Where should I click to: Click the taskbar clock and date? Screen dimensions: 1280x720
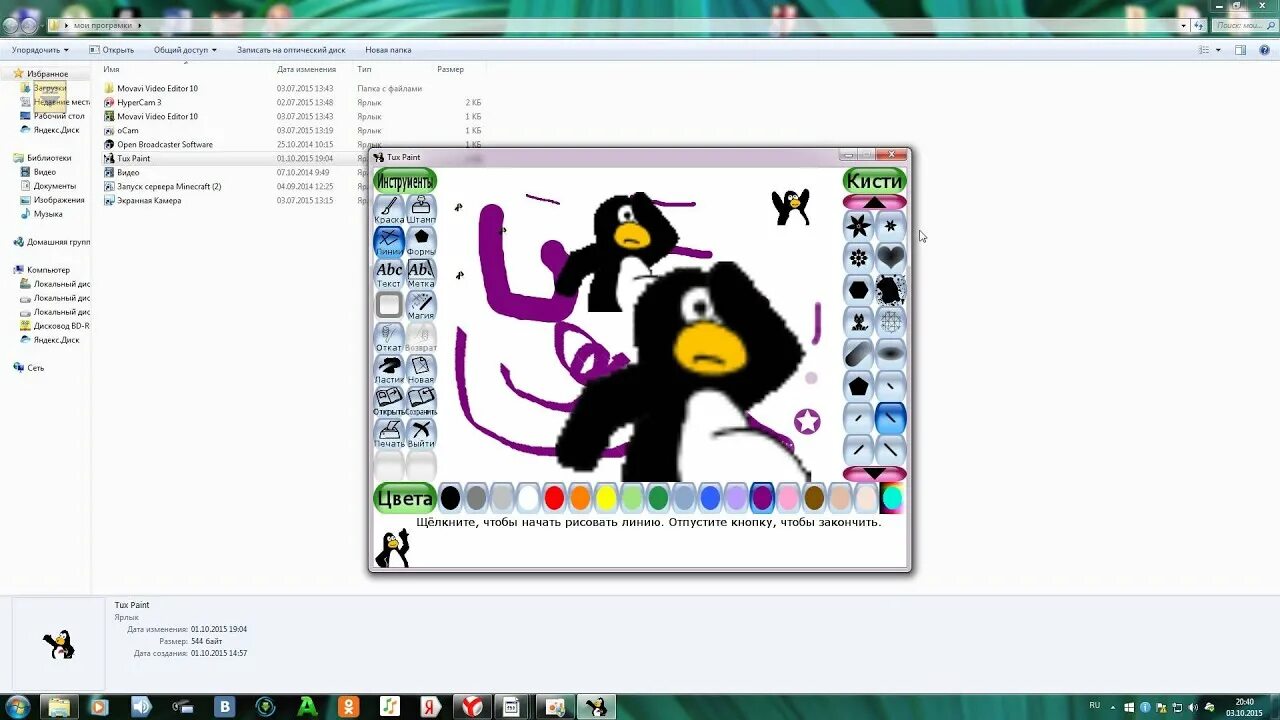pyautogui.click(x=1244, y=707)
